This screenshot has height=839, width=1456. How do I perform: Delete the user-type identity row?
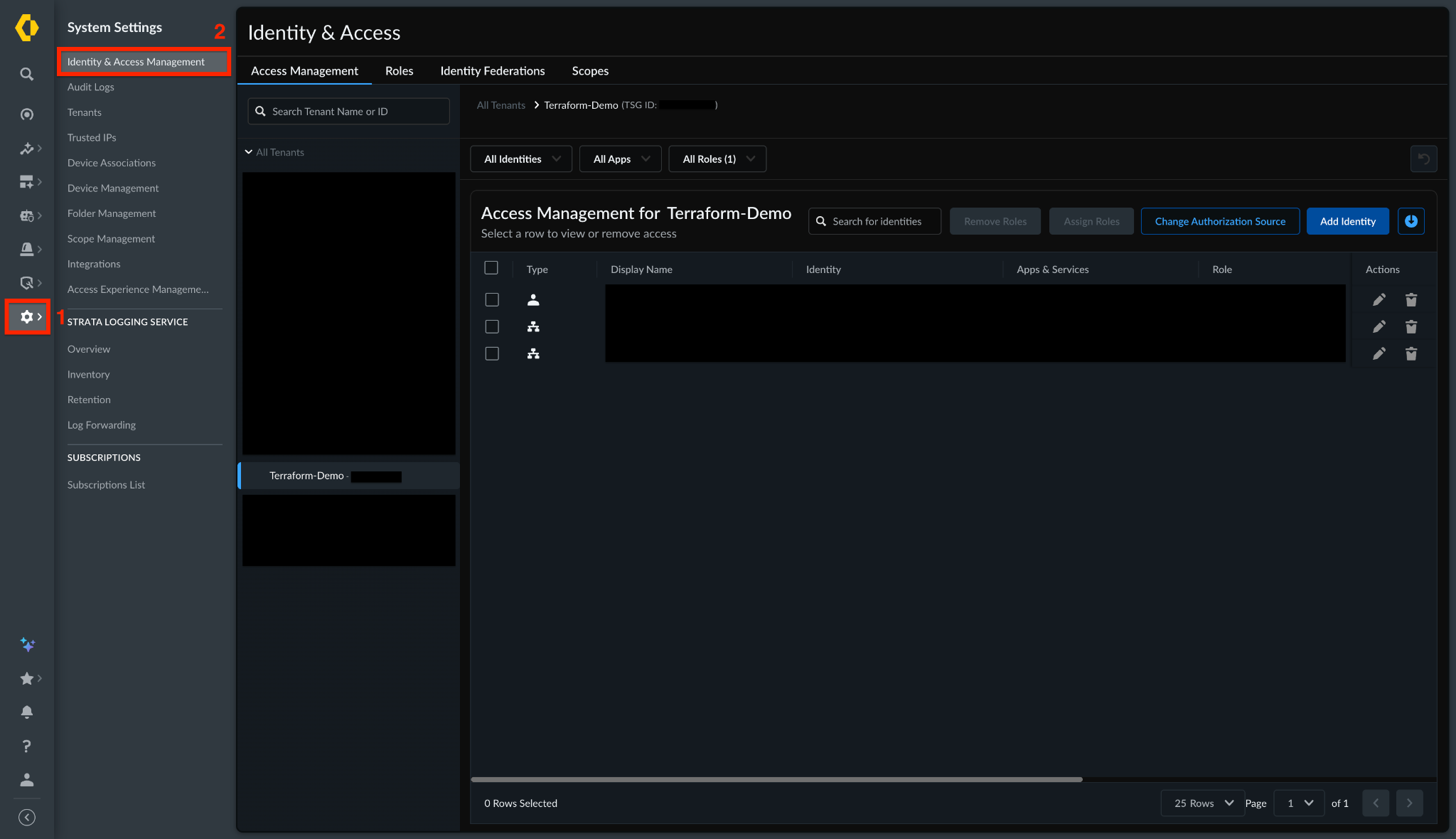pos(1411,300)
